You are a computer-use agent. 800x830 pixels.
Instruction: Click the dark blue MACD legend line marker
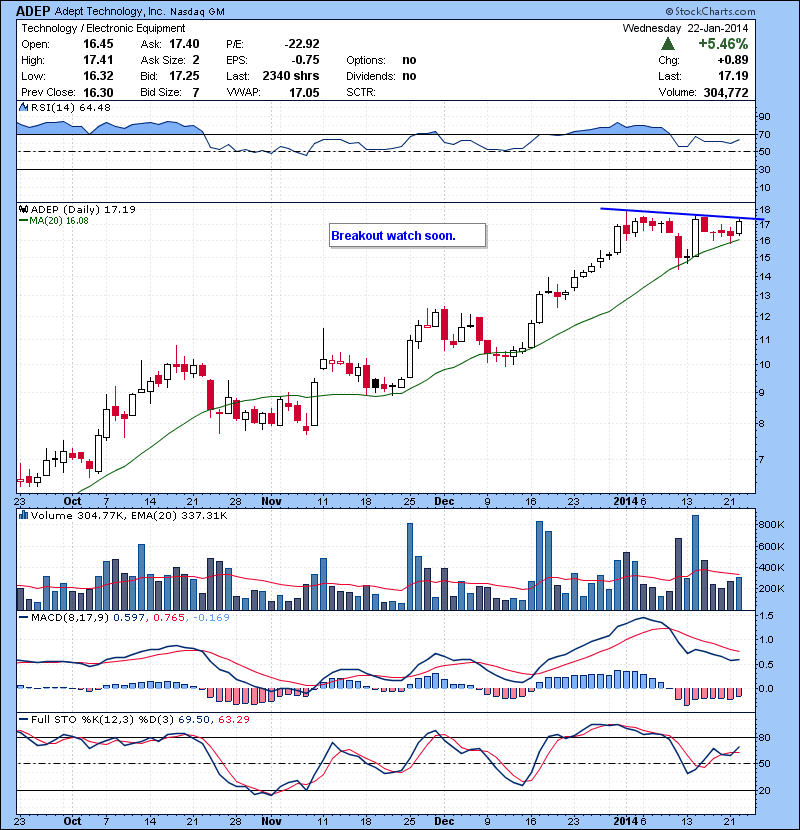(x=23, y=617)
